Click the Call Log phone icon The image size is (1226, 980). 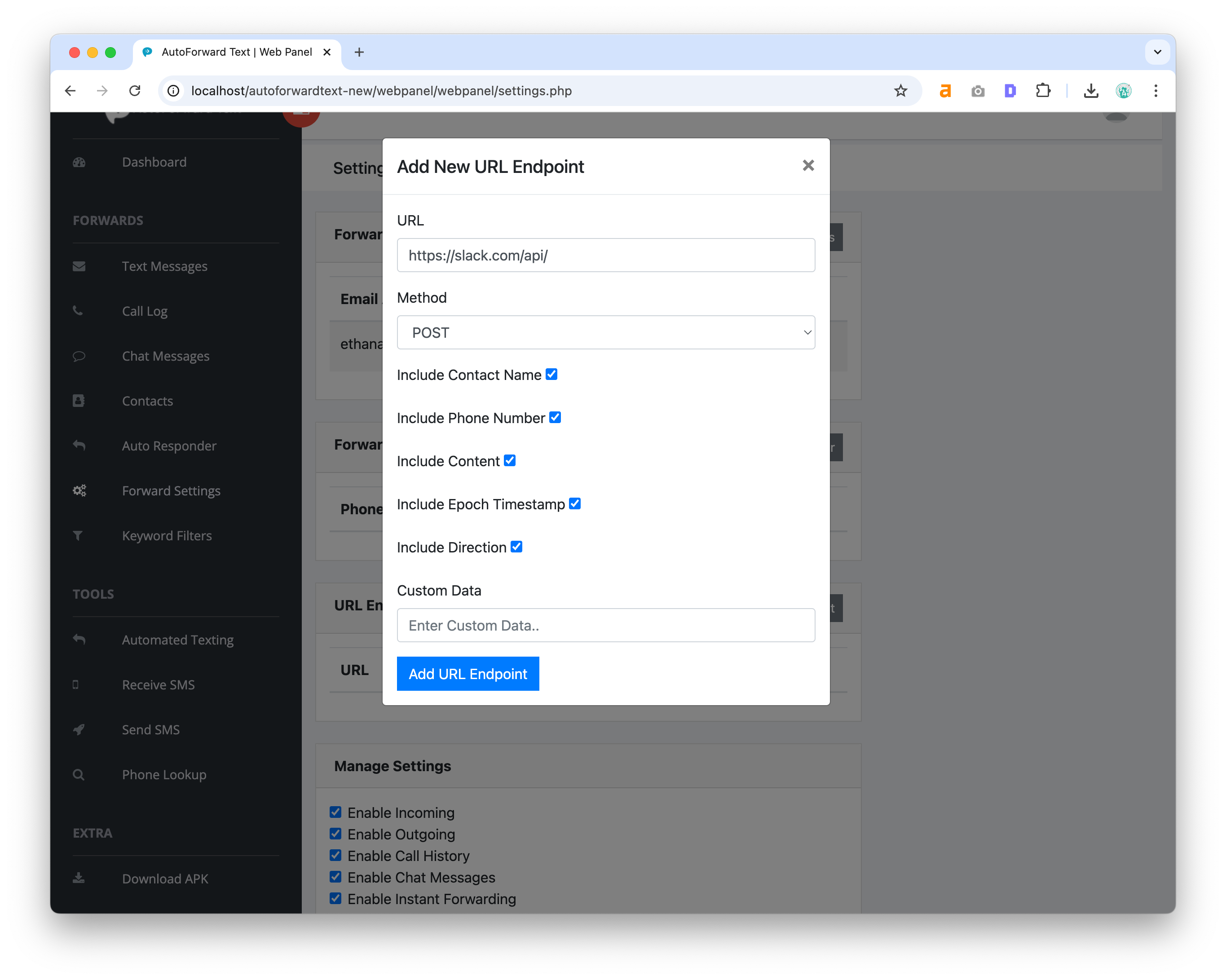click(78, 310)
